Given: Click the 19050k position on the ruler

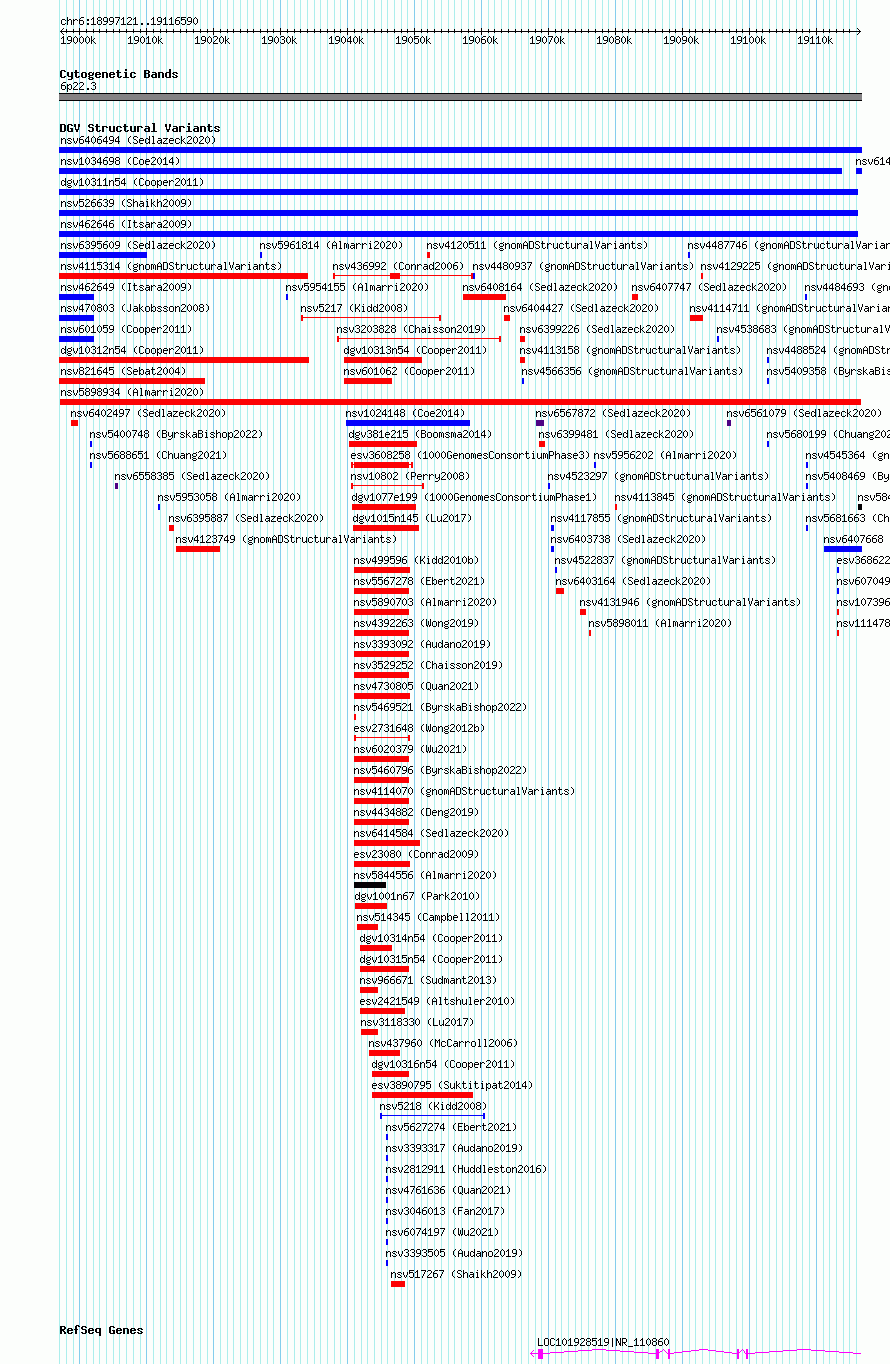Looking at the screenshot, I should [x=412, y=40].
